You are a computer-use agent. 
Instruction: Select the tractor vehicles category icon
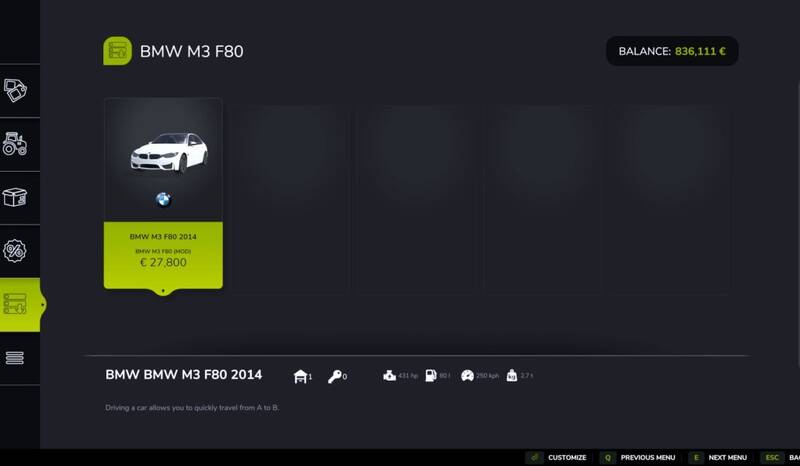click(15, 144)
